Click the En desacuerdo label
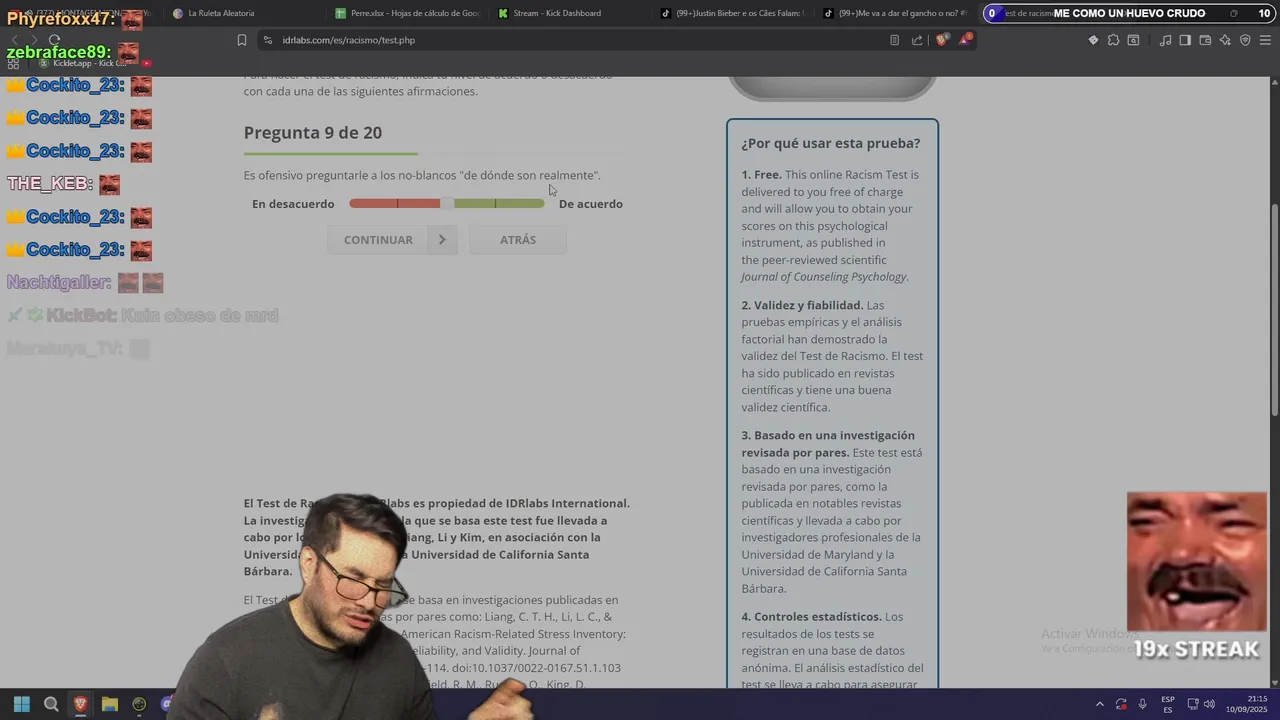The height and width of the screenshot is (720, 1280). [x=293, y=204]
